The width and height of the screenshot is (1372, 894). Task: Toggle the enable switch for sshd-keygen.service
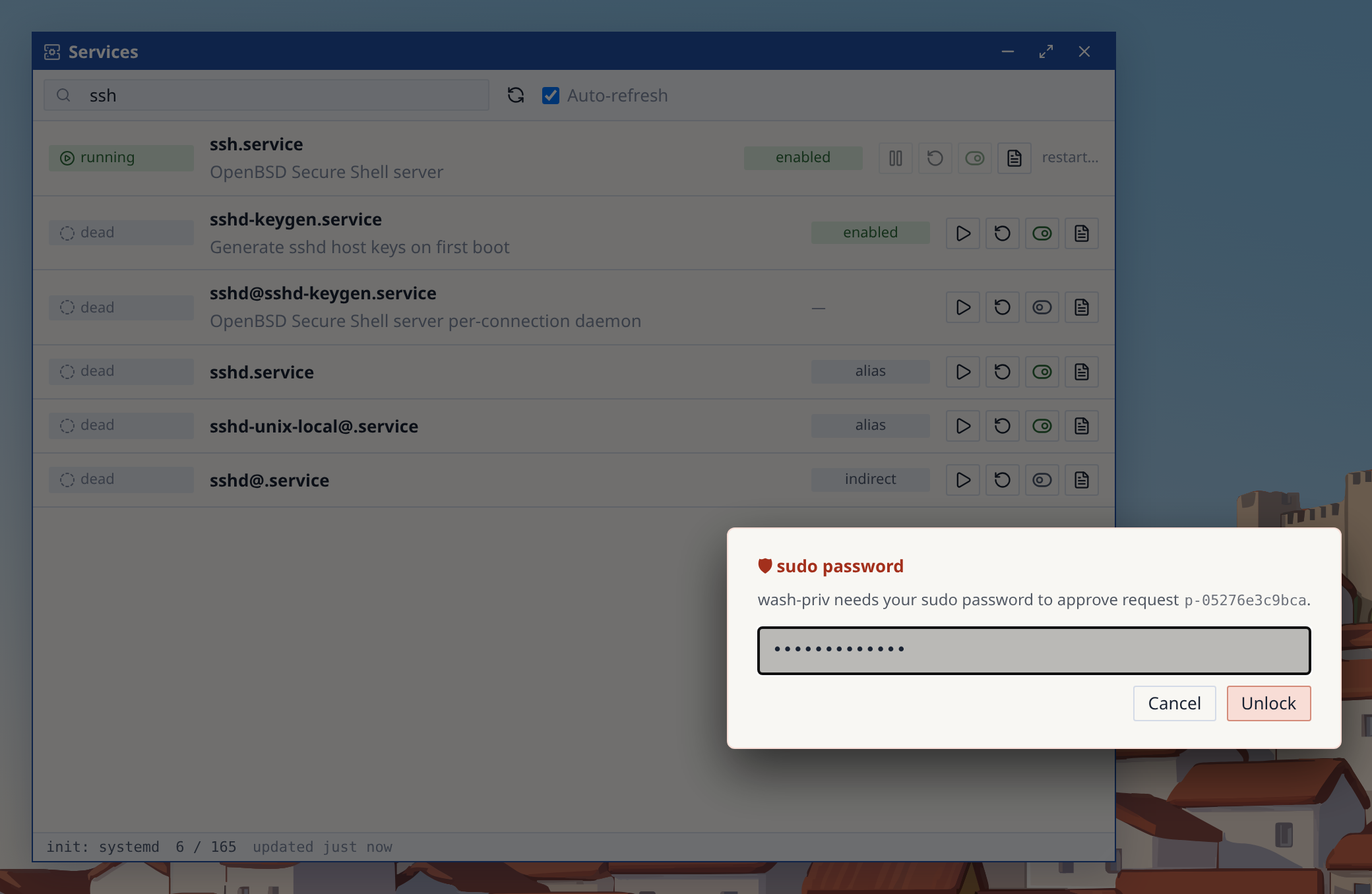(1042, 233)
